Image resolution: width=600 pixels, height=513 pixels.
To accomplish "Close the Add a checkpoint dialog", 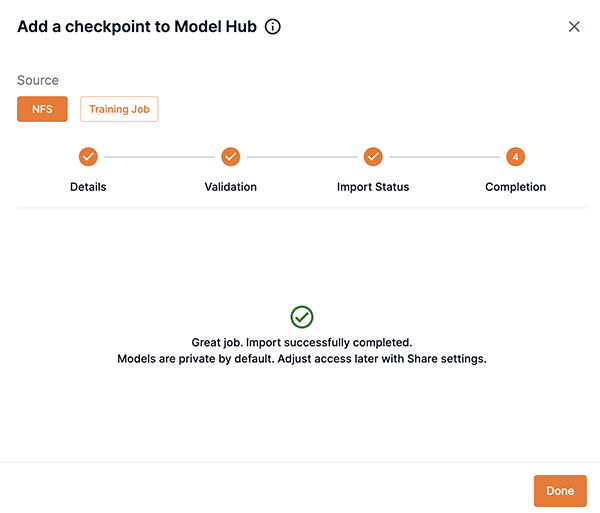I will pos(574,27).
